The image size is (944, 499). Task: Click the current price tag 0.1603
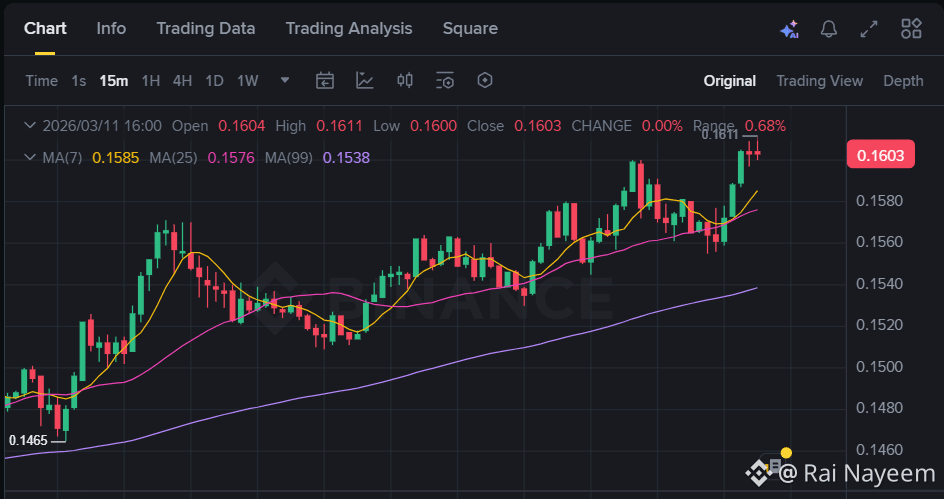click(x=880, y=155)
